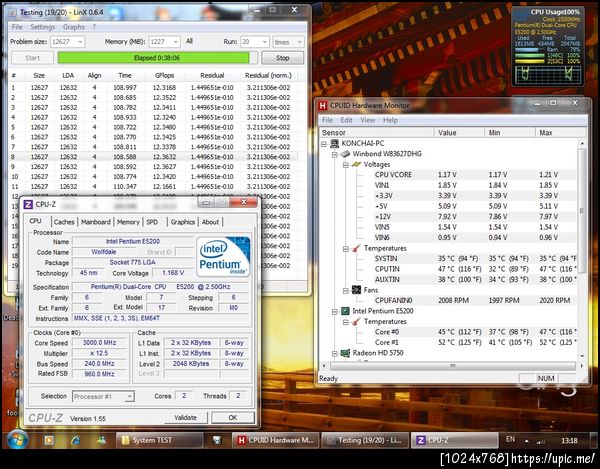600x469 pixels.
Task: Click the Fans group fan icon
Action: 356,290
